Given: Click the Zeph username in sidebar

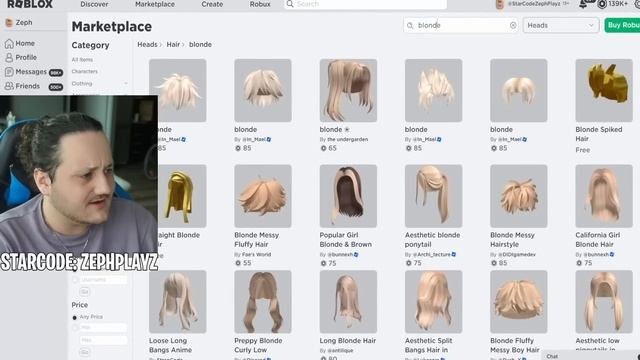Looking at the screenshot, I should point(24,22).
